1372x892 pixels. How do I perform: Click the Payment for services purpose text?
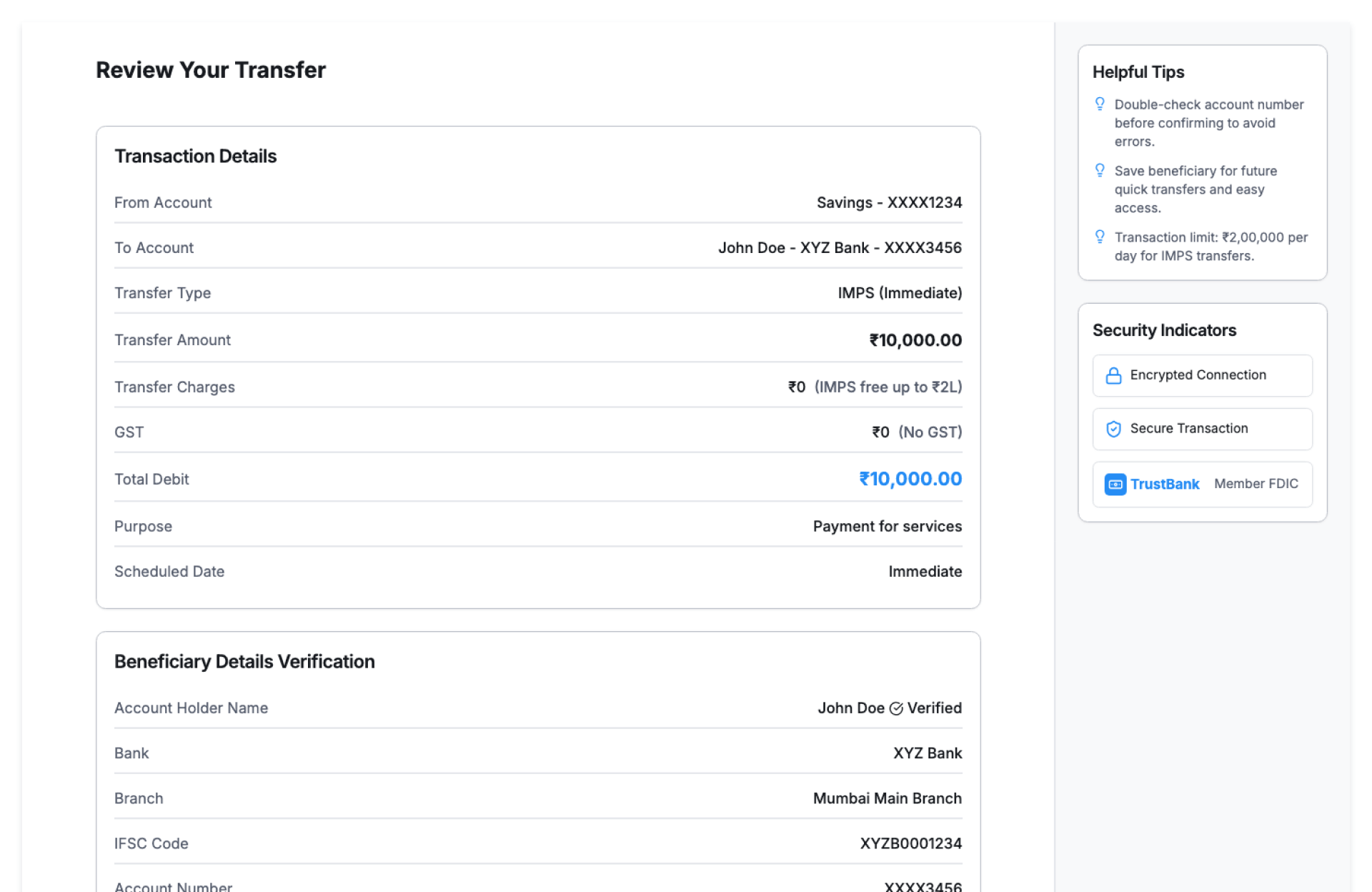click(x=887, y=527)
